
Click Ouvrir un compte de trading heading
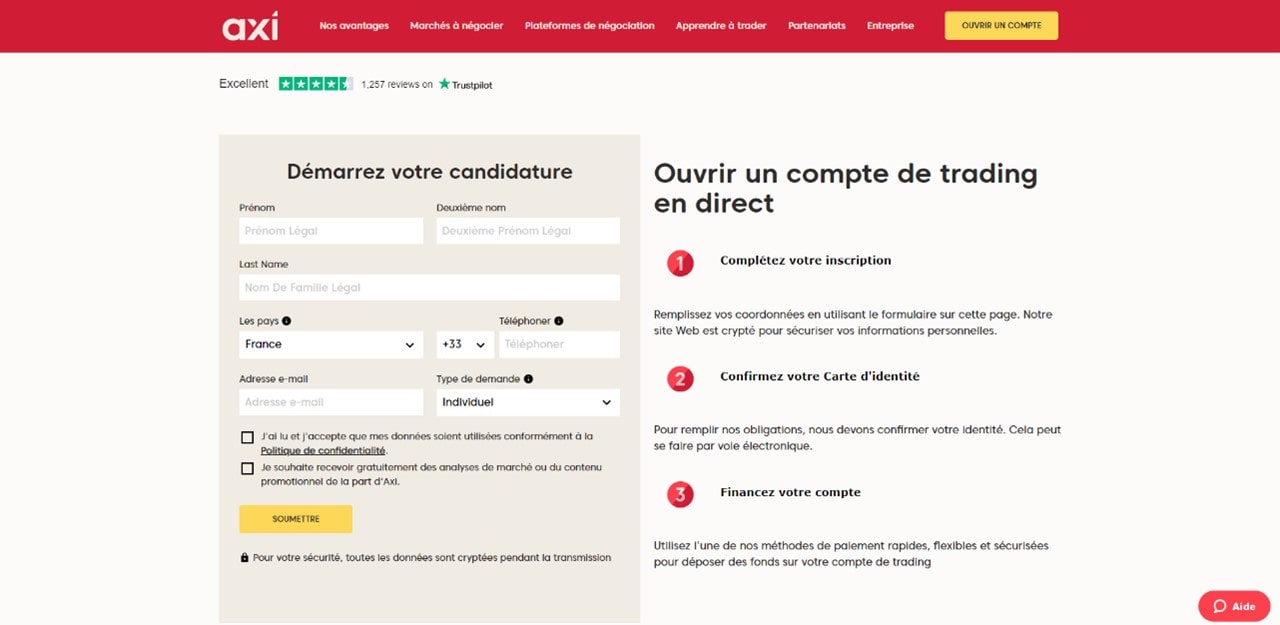coord(846,188)
